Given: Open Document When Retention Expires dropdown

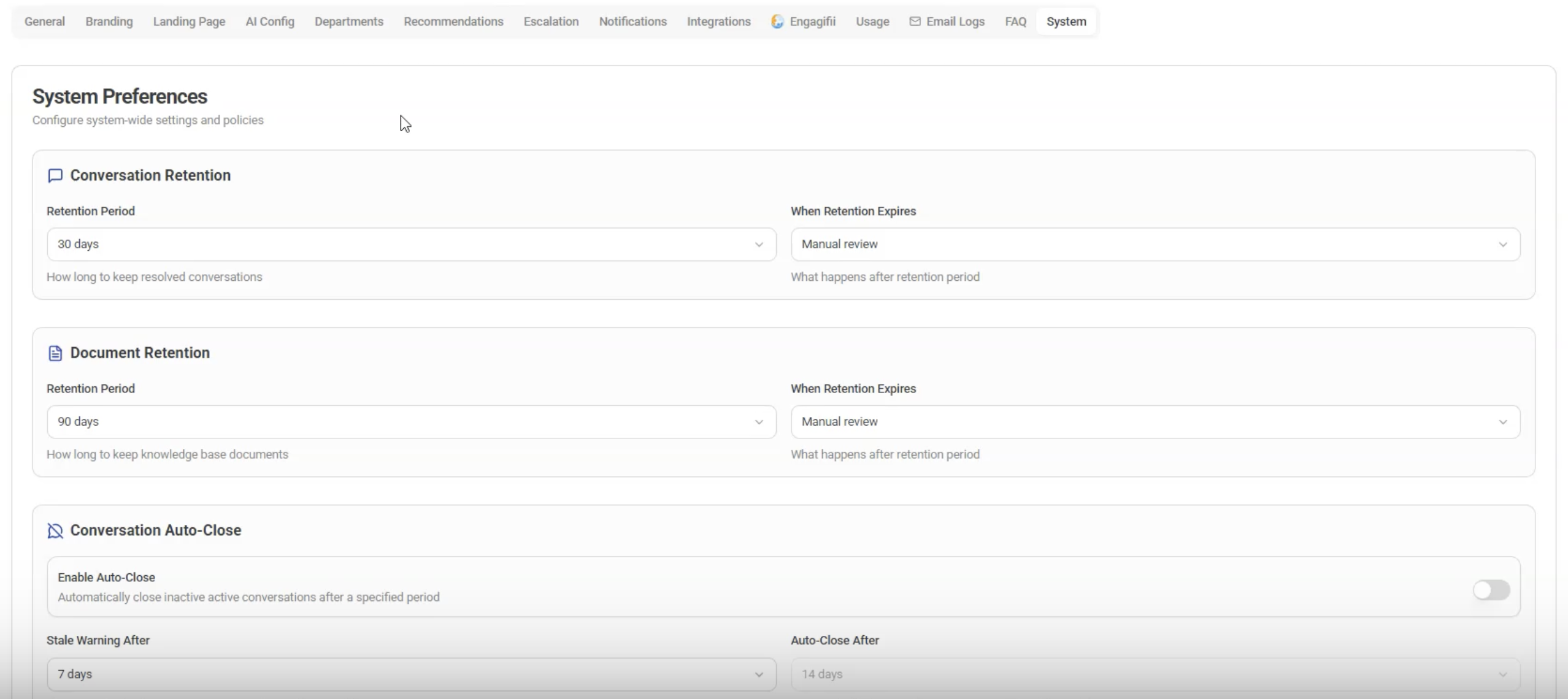Looking at the screenshot, I should [x=1155, y=422].
